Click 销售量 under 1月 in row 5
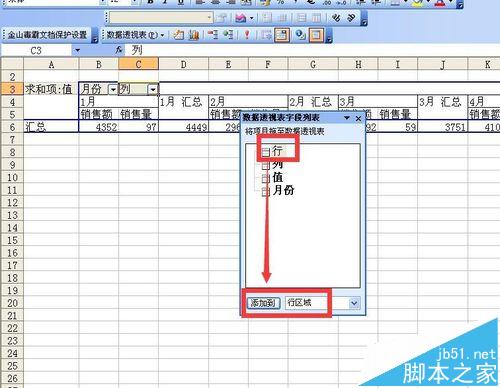The height and width of the screenshot is (388, 500). (x=138, y=114)
